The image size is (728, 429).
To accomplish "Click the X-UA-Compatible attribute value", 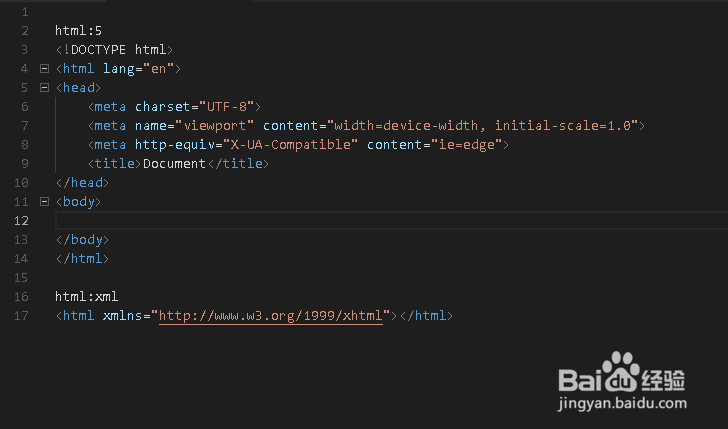I will (291, 145).
